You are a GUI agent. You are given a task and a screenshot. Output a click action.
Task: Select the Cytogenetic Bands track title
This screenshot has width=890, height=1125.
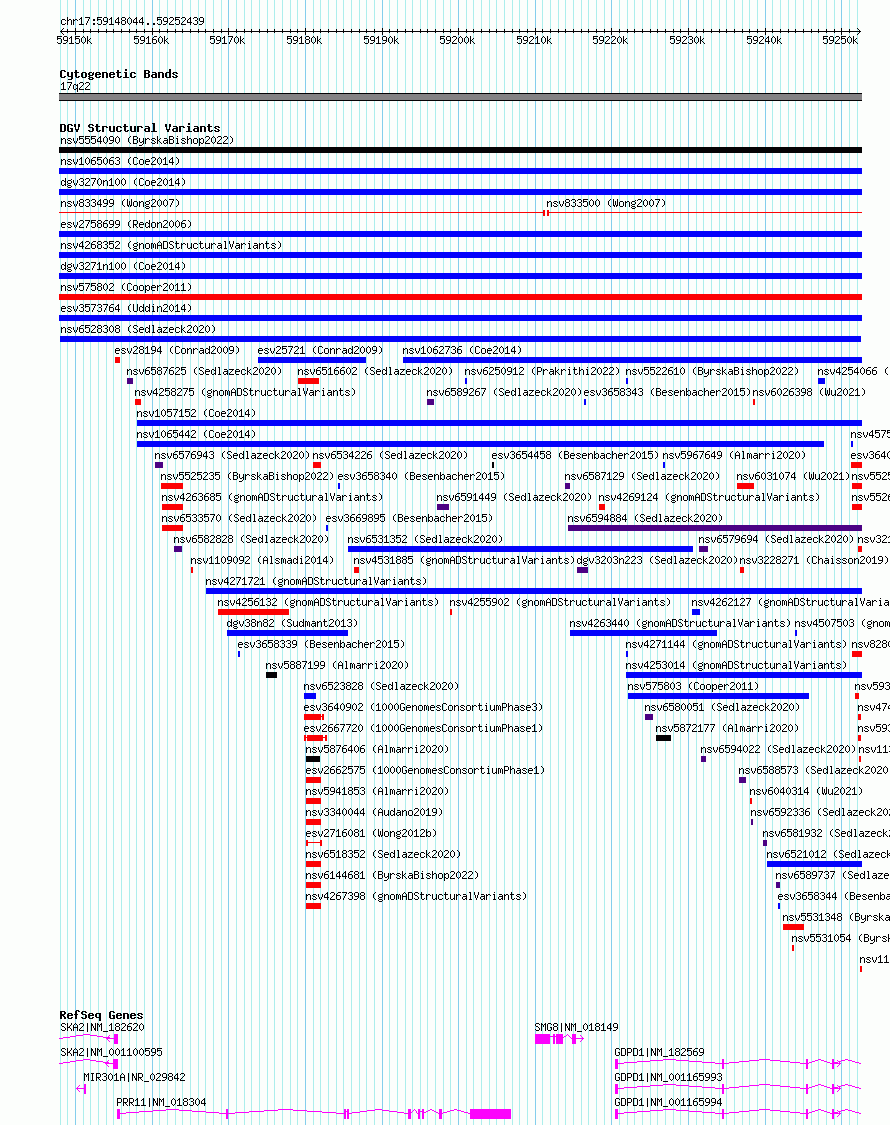tap(118, 74)
